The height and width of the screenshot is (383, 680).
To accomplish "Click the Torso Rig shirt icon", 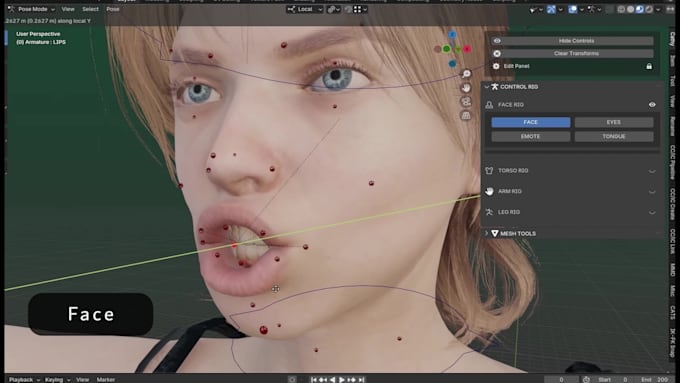I will pyautogui.click(x=489, y=170).
